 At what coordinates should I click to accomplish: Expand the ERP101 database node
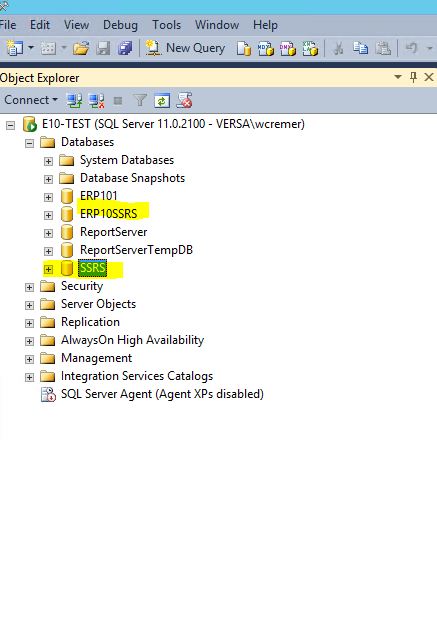click(48, 197)
